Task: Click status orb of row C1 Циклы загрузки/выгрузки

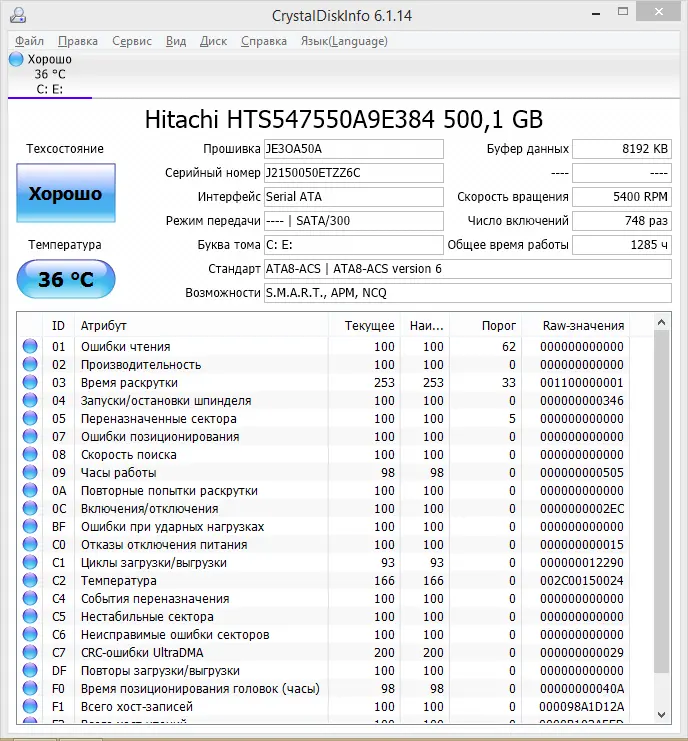Action: [x=30, y=562]
